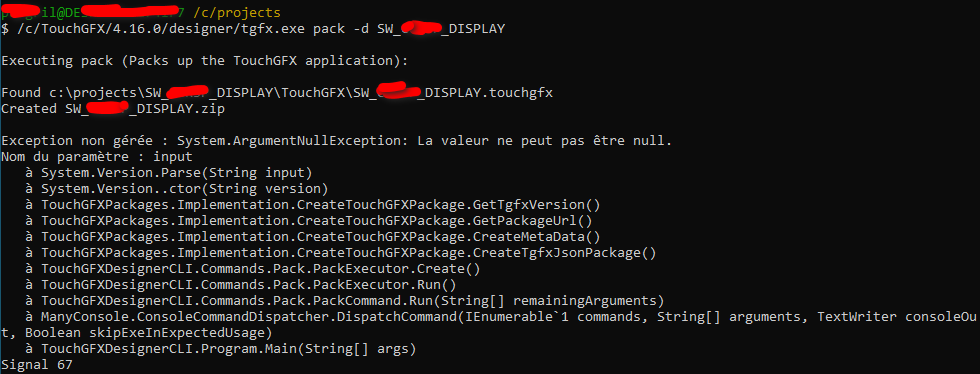Image resolution: width=980 pixels, height=374 pixels.
Task: Click the Program.Main(String[] args) line
Action: (221, 349)
